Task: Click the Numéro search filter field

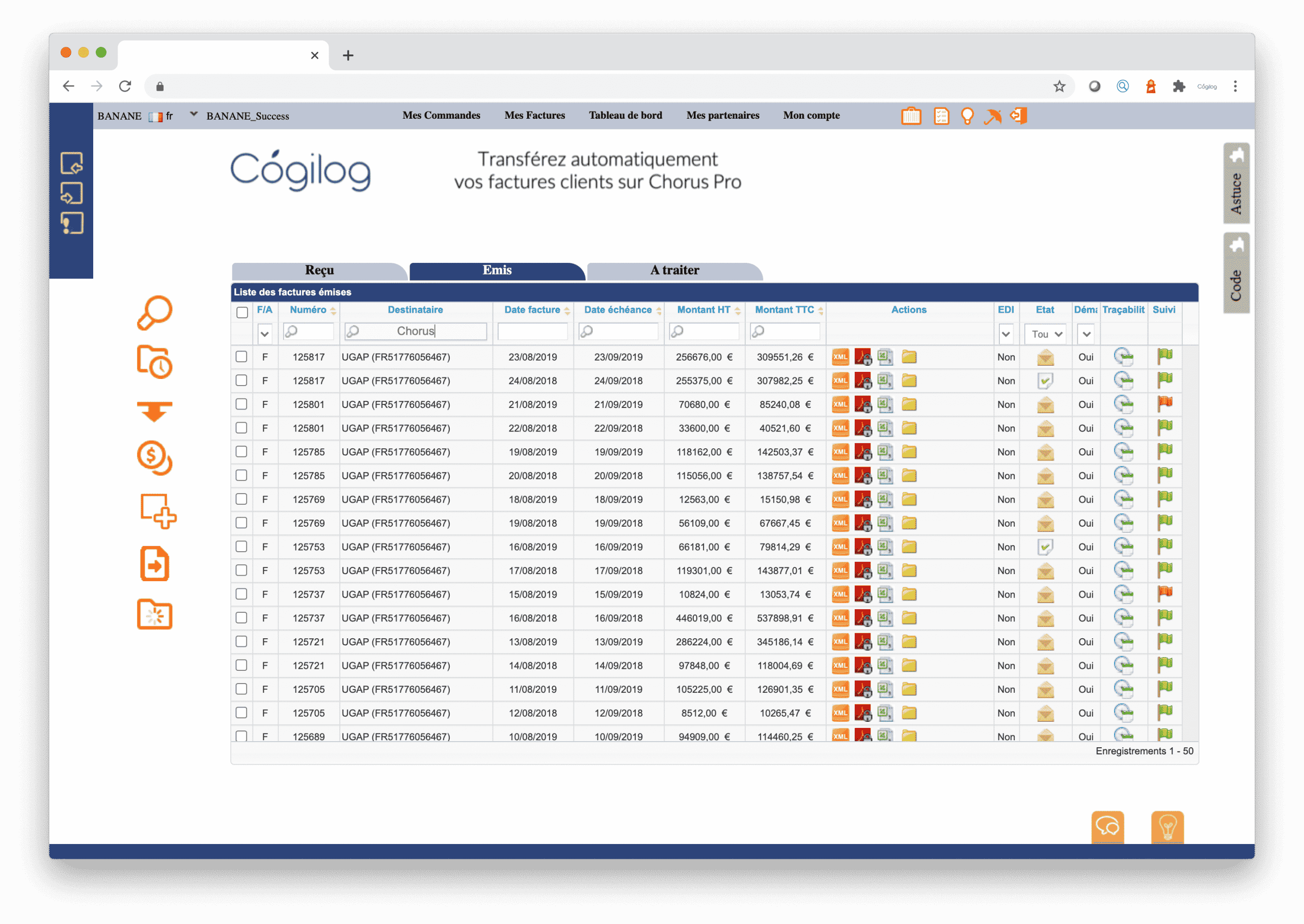Action: click(308, 331)
